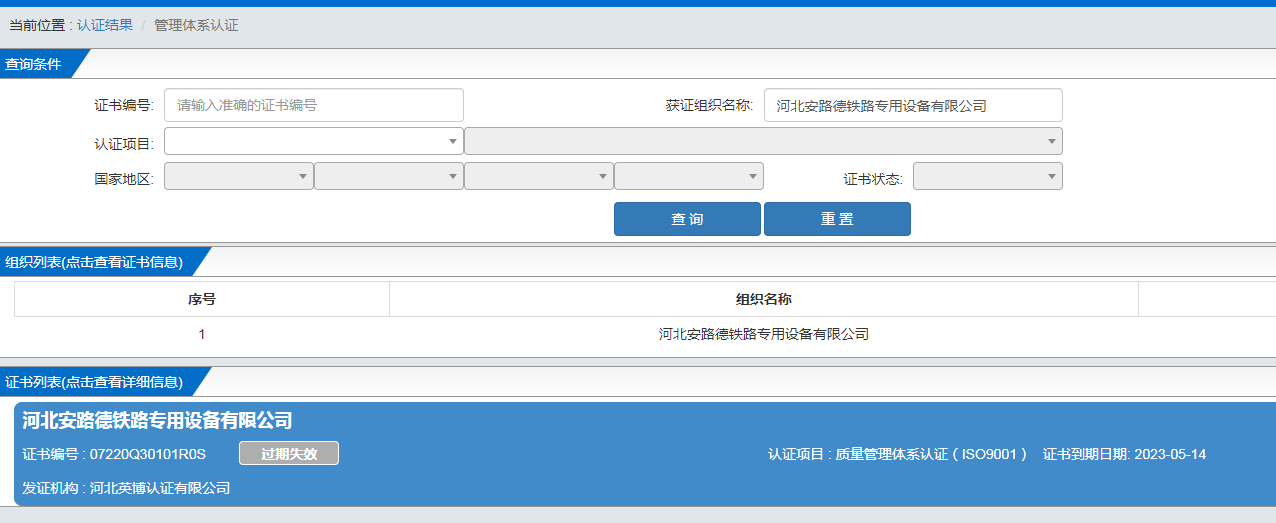Screen dimensions: 1276x523
Task: Open the certificate card title 河北安路德铁路专用设备有限公司
Action: tap(157, 421)
